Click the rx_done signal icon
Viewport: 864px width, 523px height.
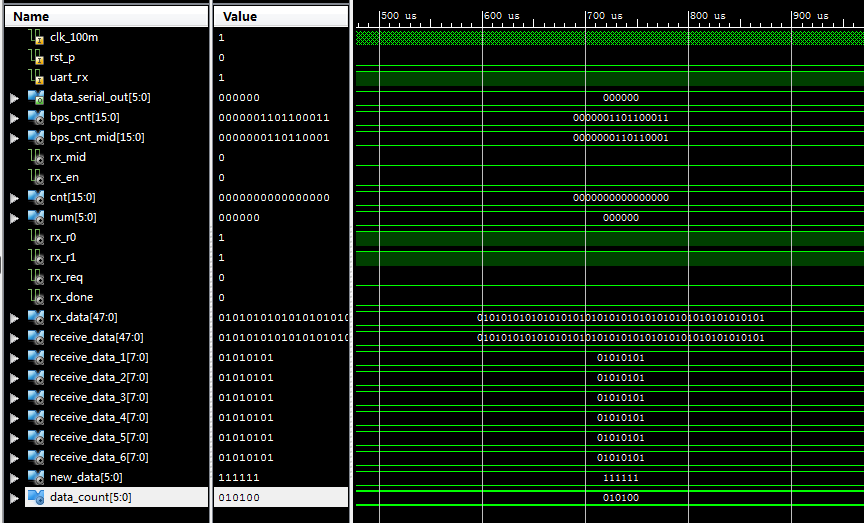pyautogui.click(x=36, y=297)
